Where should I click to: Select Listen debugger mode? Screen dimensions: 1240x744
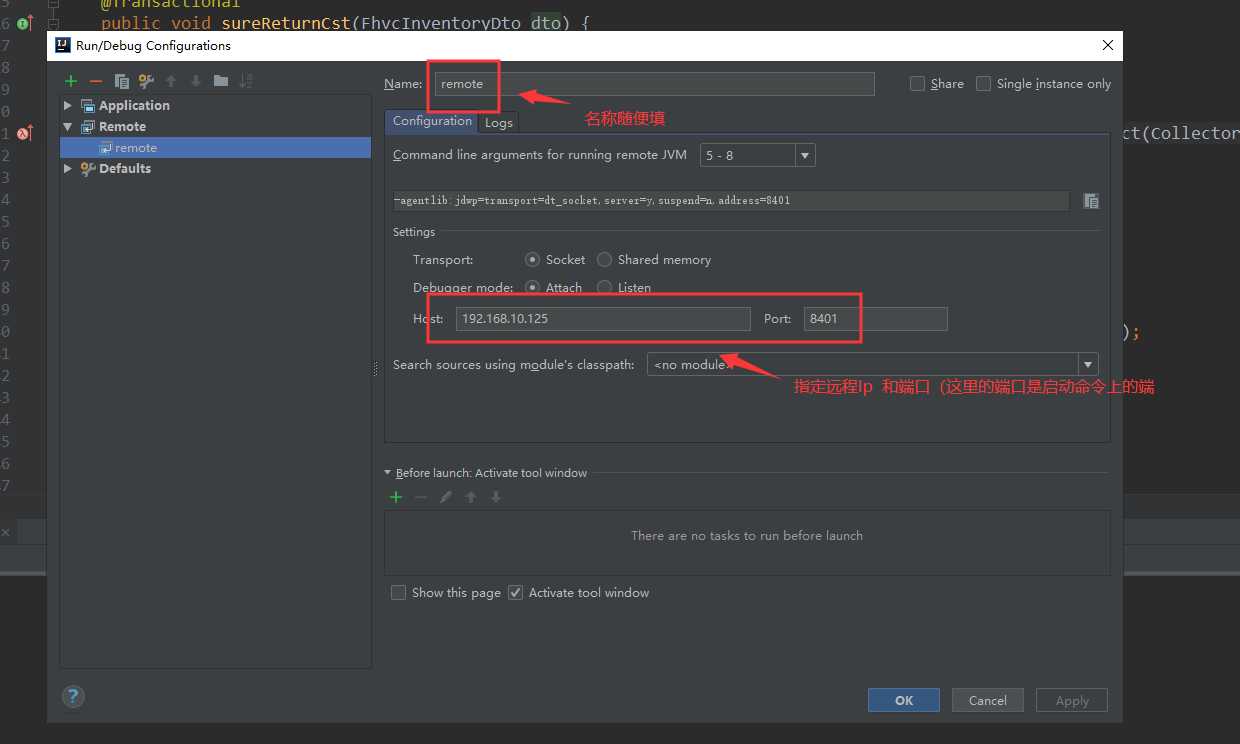pos(604,287)
